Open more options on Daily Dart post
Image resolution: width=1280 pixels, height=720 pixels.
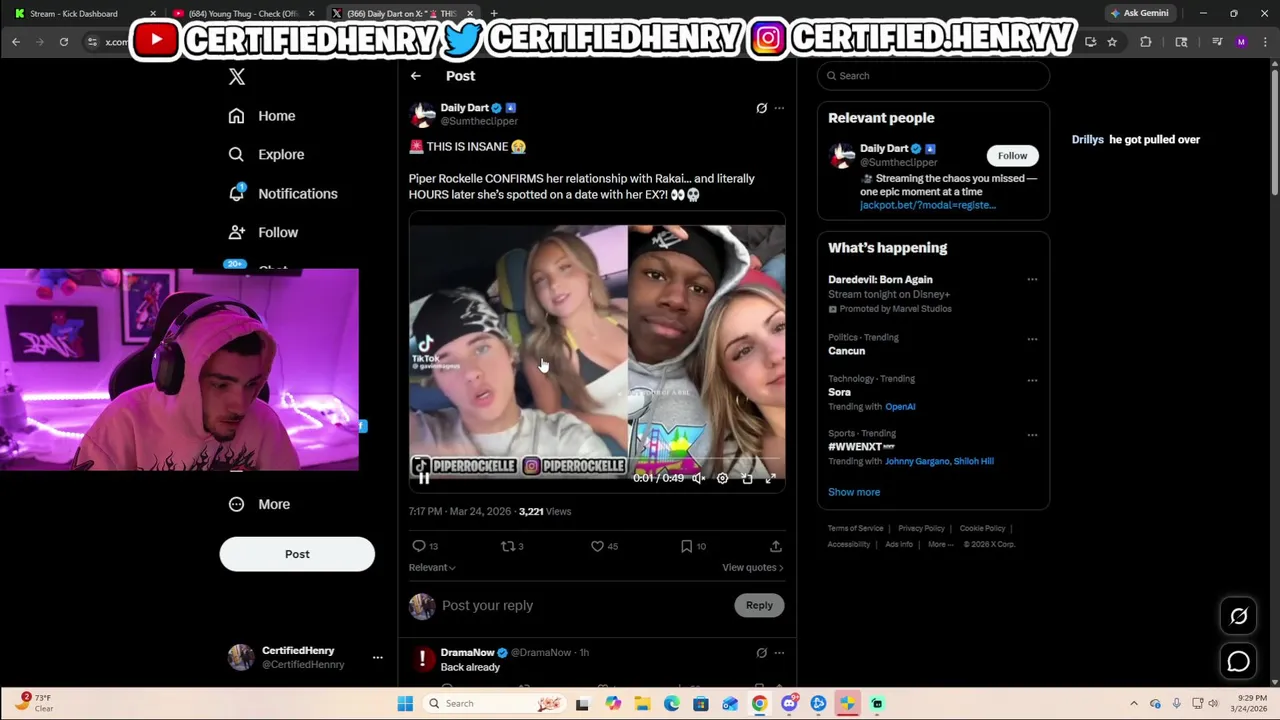(779, 108)
